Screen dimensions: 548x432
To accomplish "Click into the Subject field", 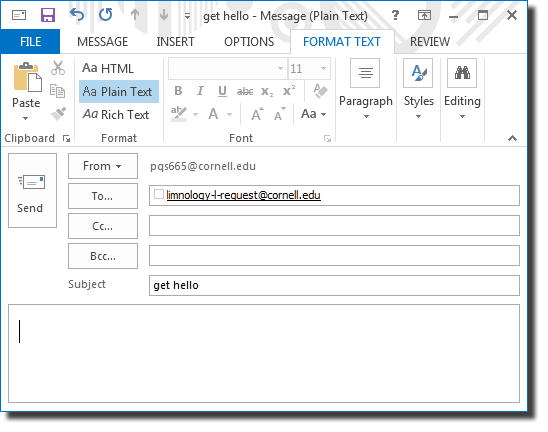I will tap(334, 286).
